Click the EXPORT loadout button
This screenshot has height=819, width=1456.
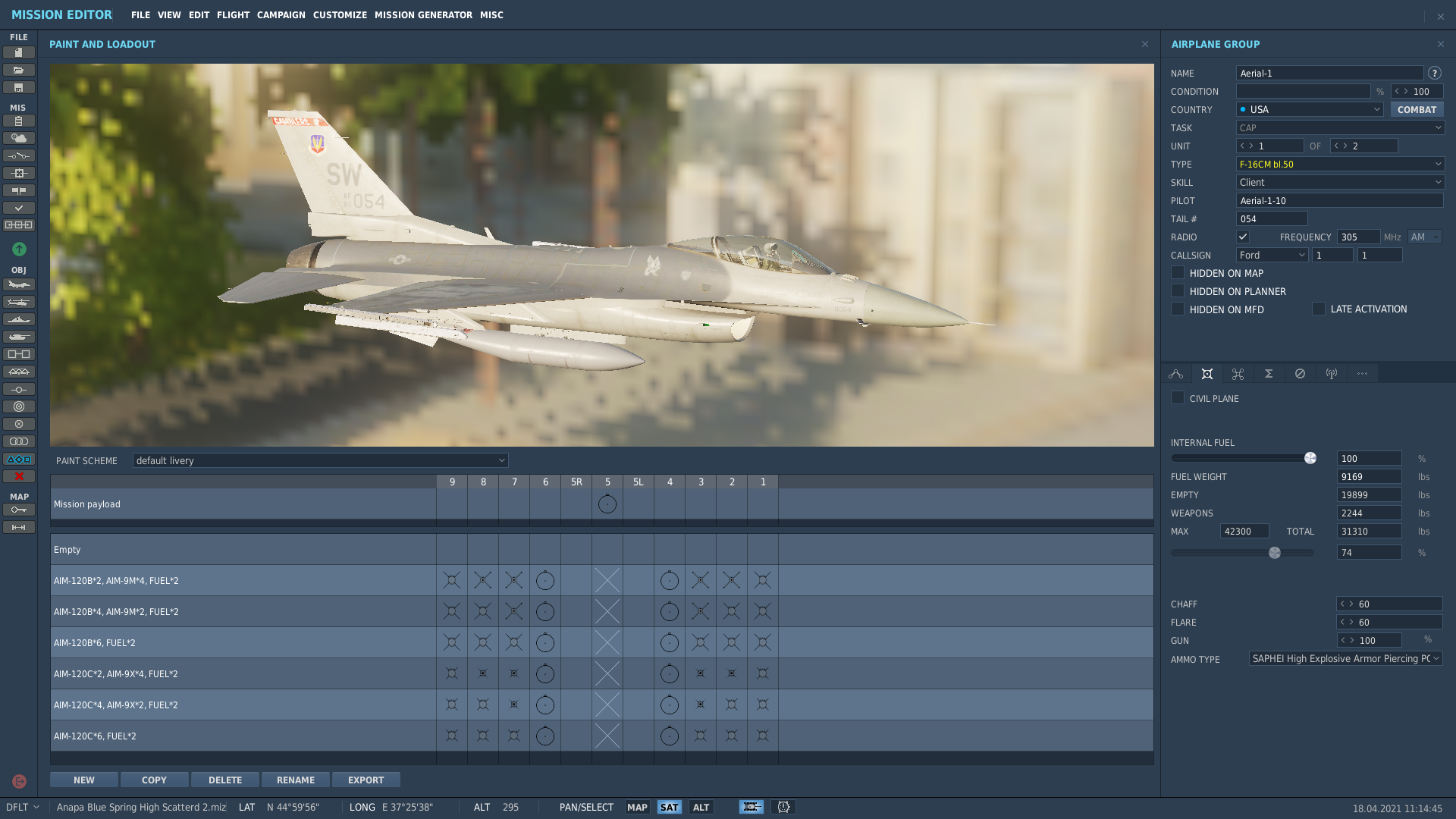(x=366, y=780)
